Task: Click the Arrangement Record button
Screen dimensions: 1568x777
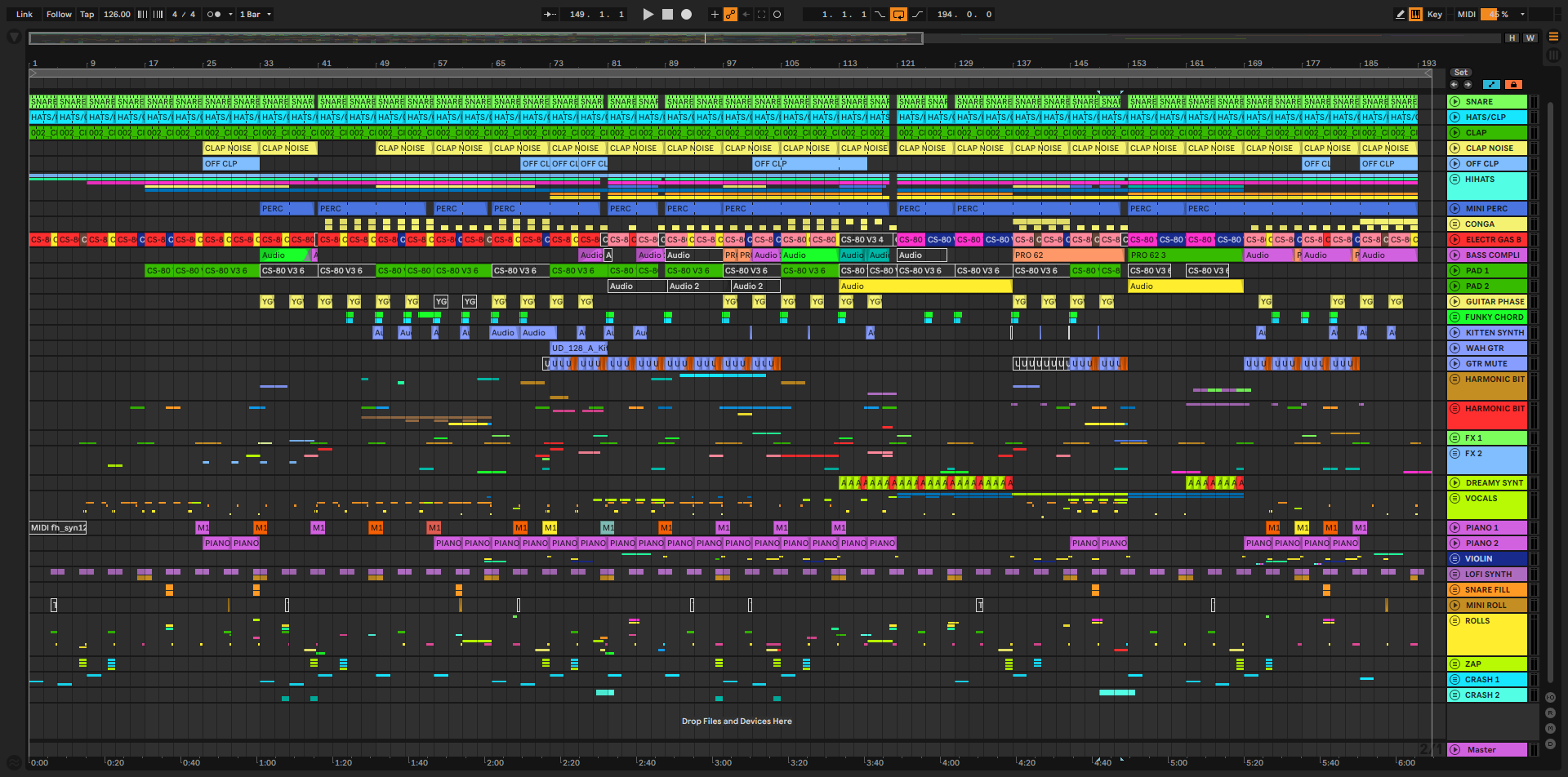Action: (686, 14)
